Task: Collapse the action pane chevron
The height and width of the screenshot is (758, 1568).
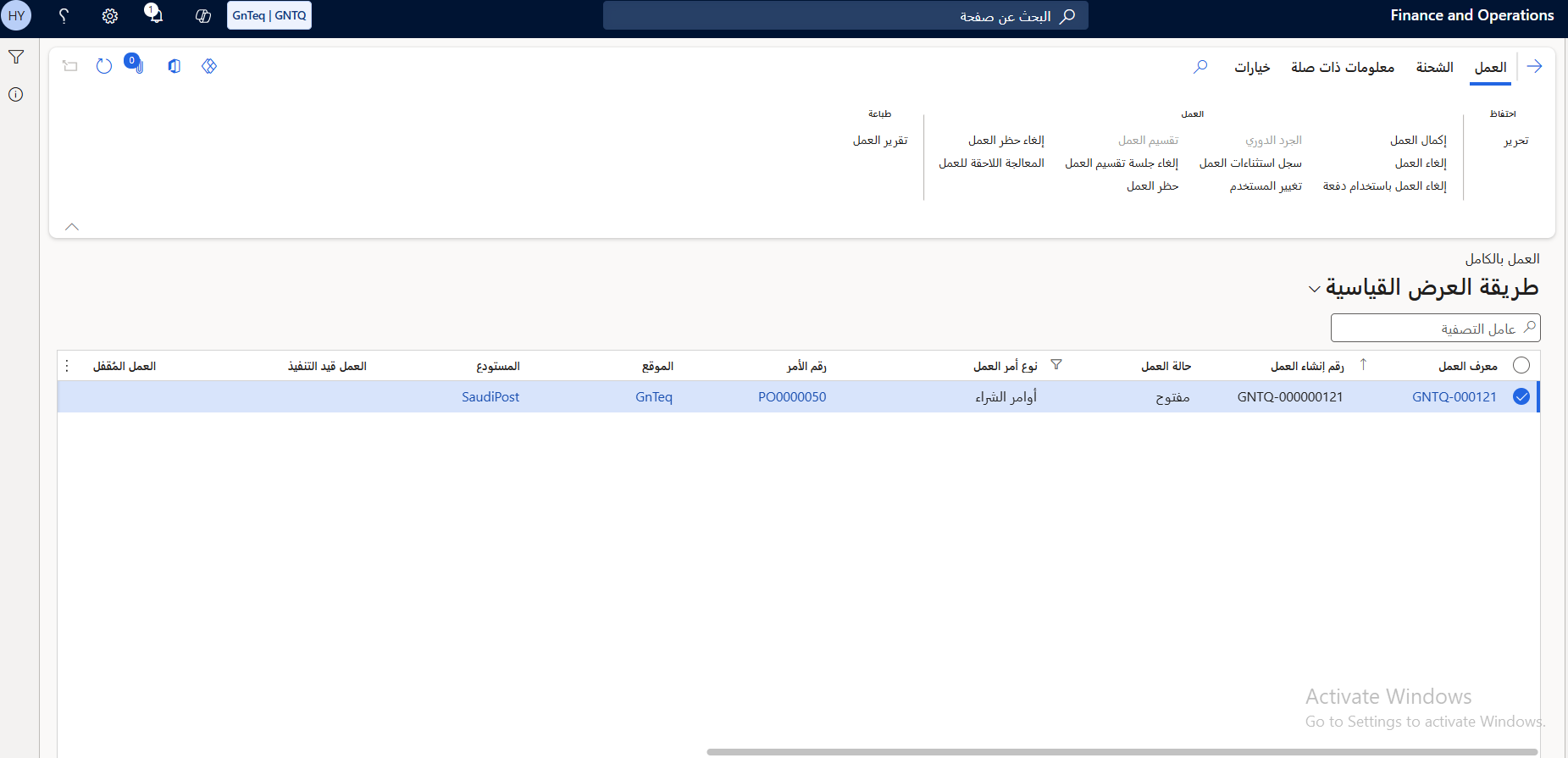Action: (72, 226)
